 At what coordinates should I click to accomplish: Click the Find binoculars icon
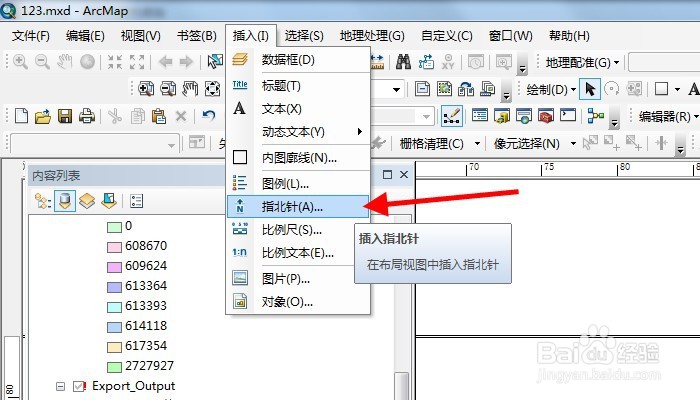403,62
